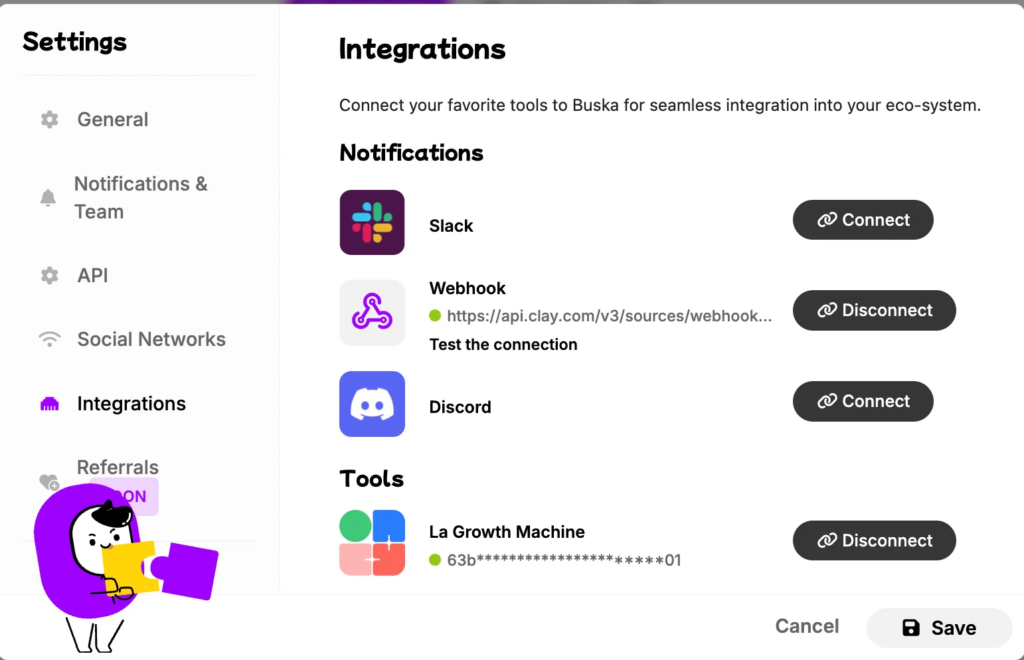Screen dimensions: 1024x660
Task: Connect the Slack integration
Action: 863,220
